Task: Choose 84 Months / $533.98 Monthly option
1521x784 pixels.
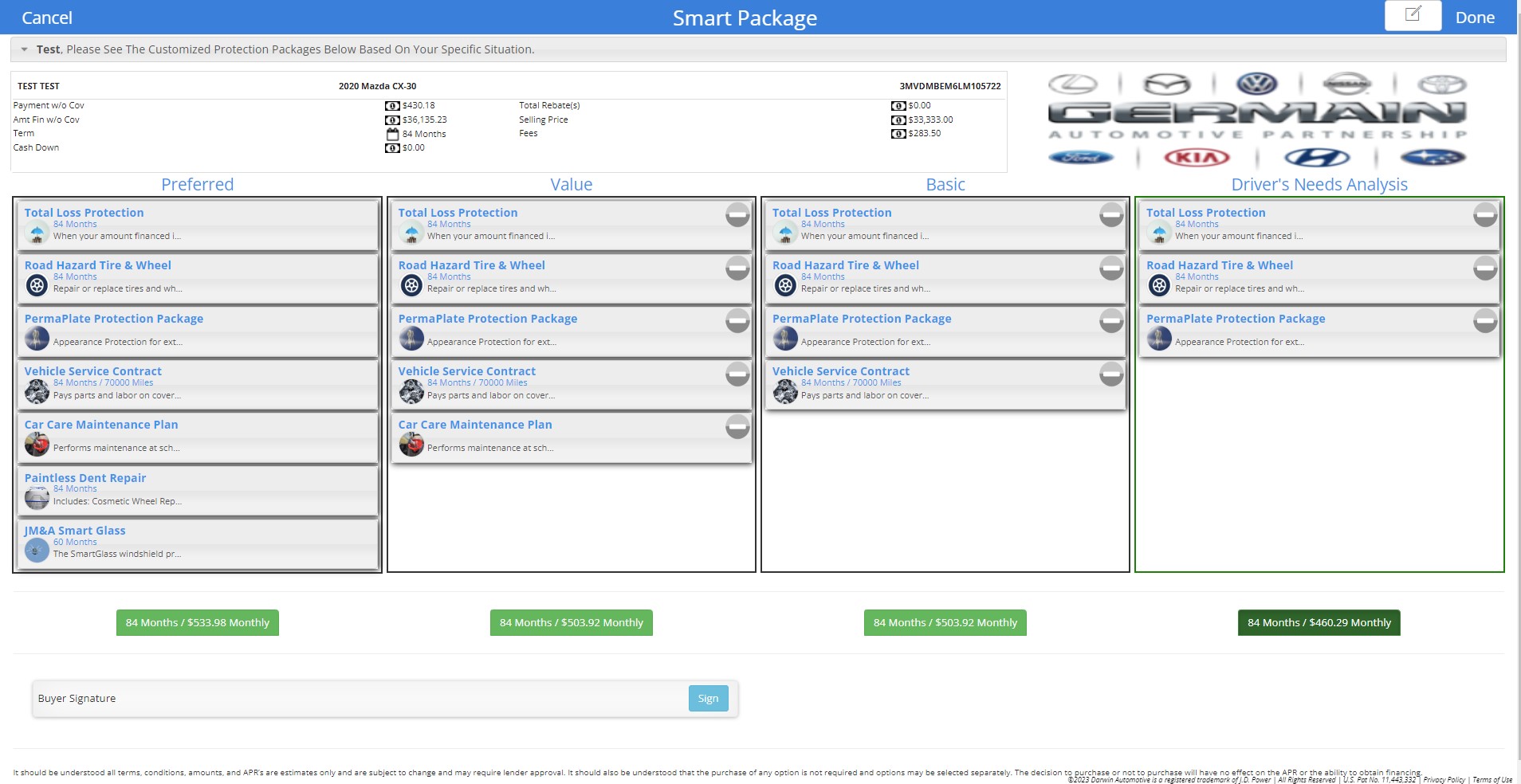Action: pos(198,622)
